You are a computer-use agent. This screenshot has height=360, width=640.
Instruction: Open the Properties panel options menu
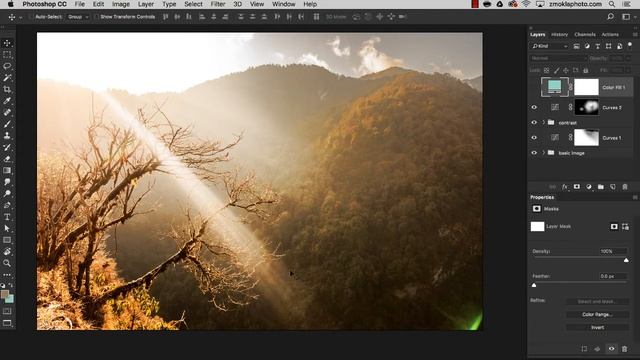tap(635, 197)
